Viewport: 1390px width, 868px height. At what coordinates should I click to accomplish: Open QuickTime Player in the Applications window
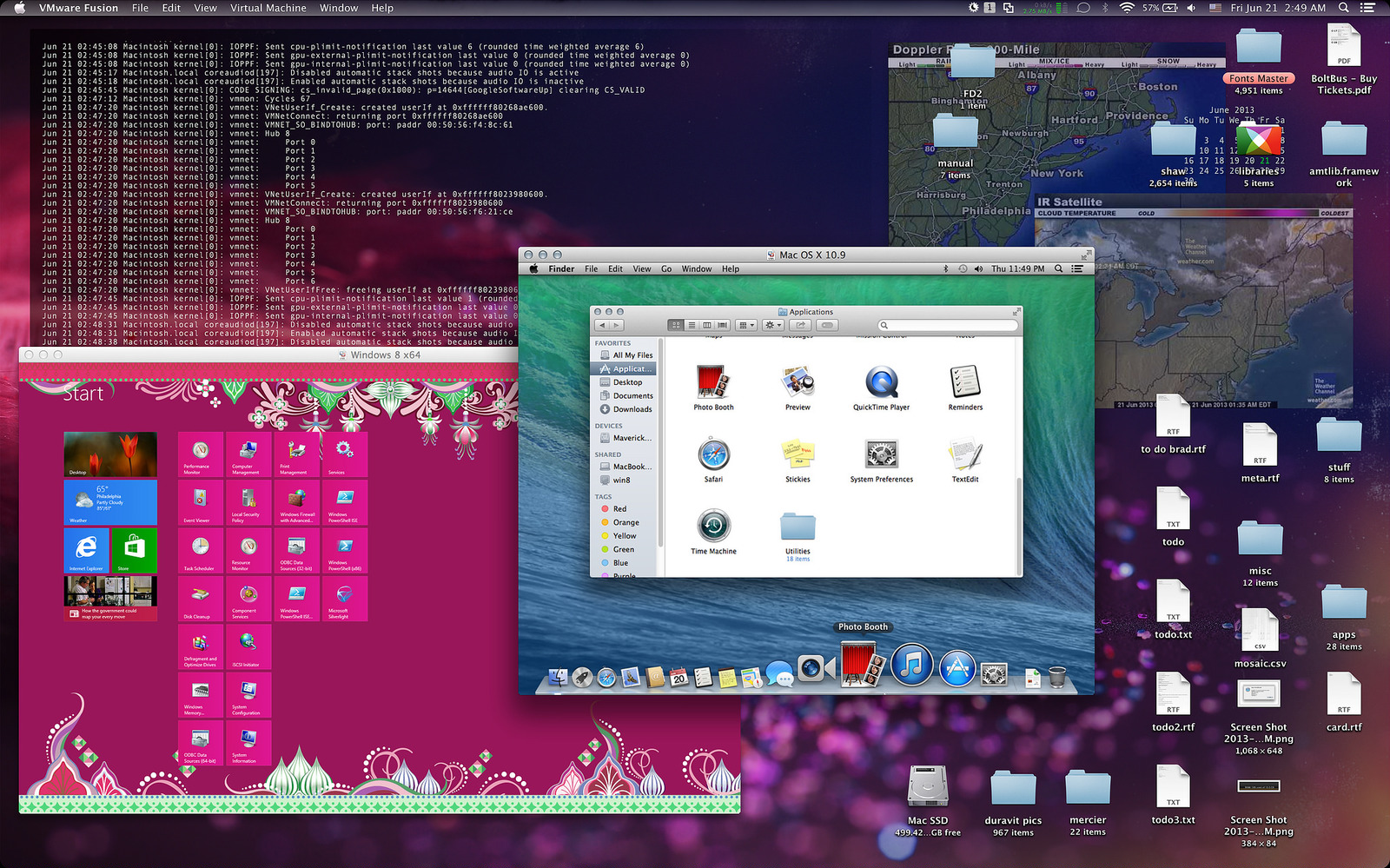click(x=881, y=388)
